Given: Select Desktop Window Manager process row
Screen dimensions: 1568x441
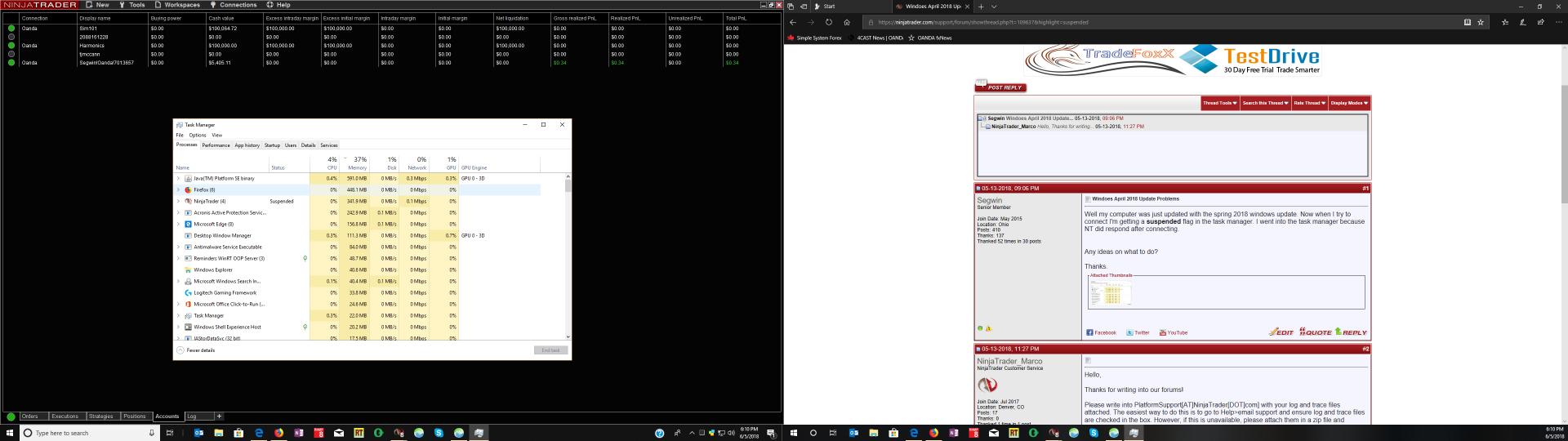Looking at the screenshot, I should 358,235.
